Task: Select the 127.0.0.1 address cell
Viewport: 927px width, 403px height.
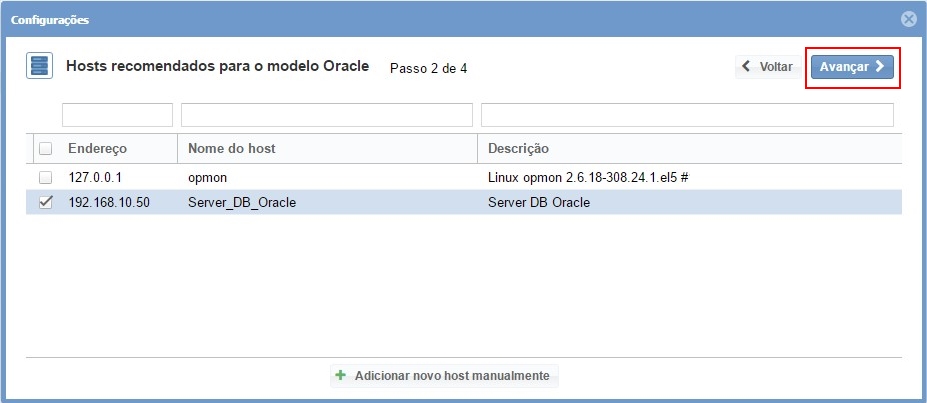Action: click(x=94, y=177)
